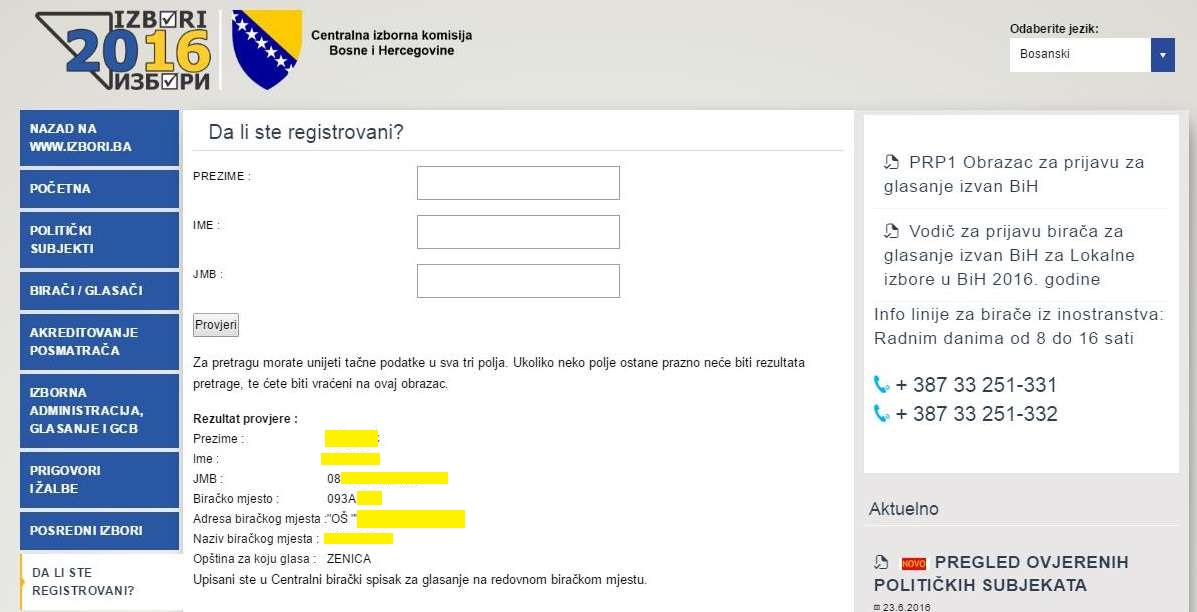Open Birači / Glasači menu item
Viewport: 1197px width, 612px height.
[x=99, y=290]
